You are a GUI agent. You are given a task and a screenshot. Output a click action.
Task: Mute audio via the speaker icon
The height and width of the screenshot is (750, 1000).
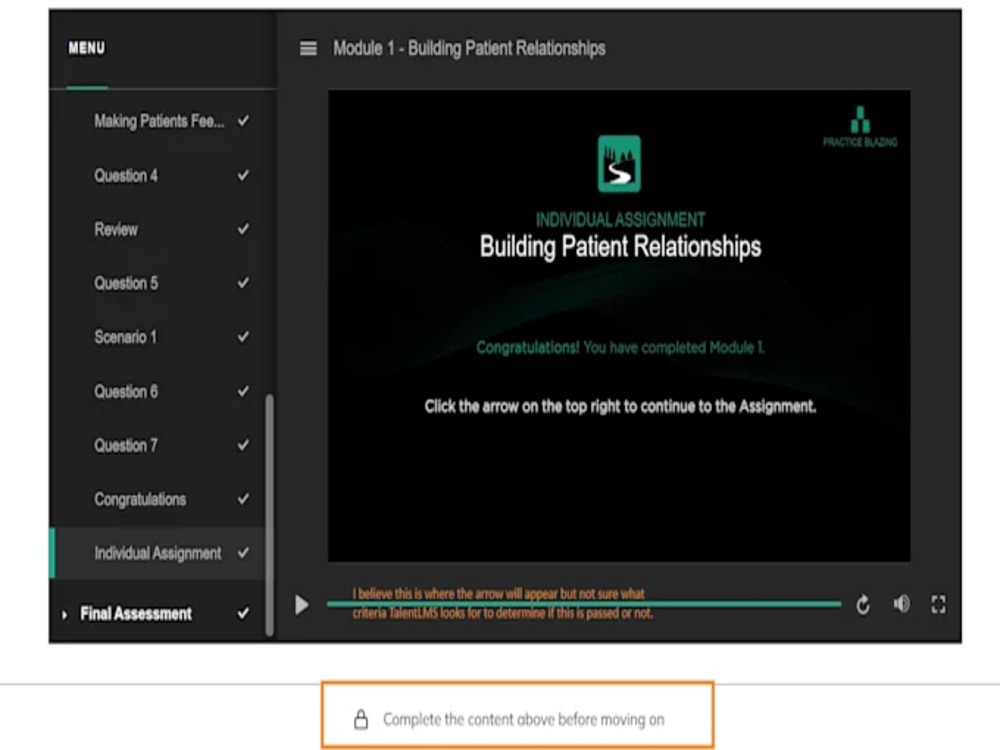point(902,604)
